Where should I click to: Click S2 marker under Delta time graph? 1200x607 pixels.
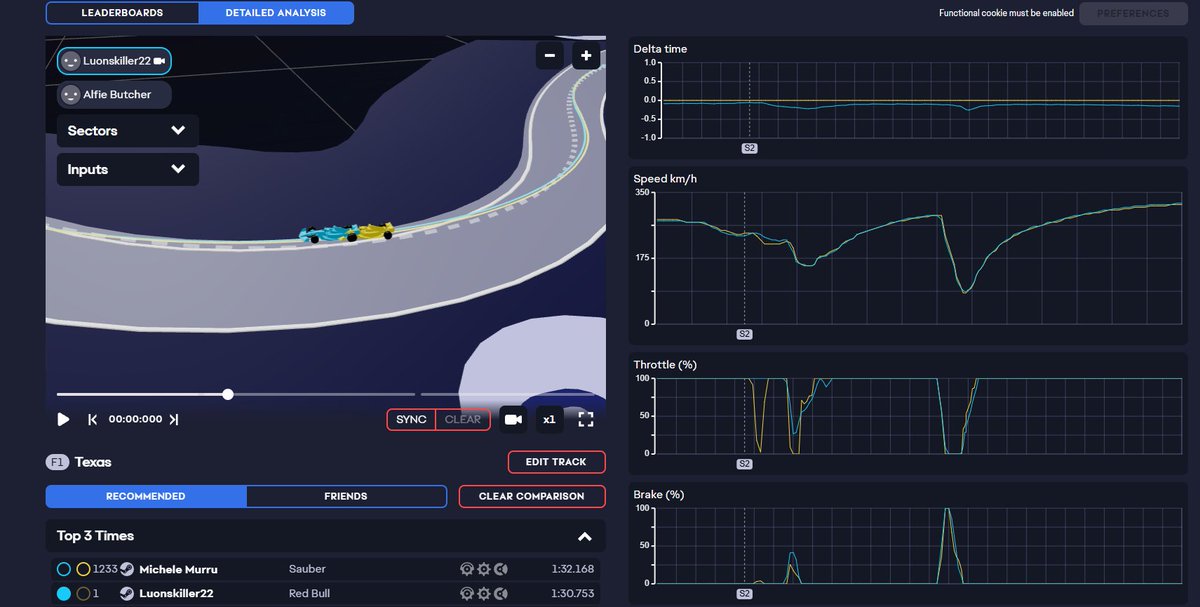(x=749, y=147)
